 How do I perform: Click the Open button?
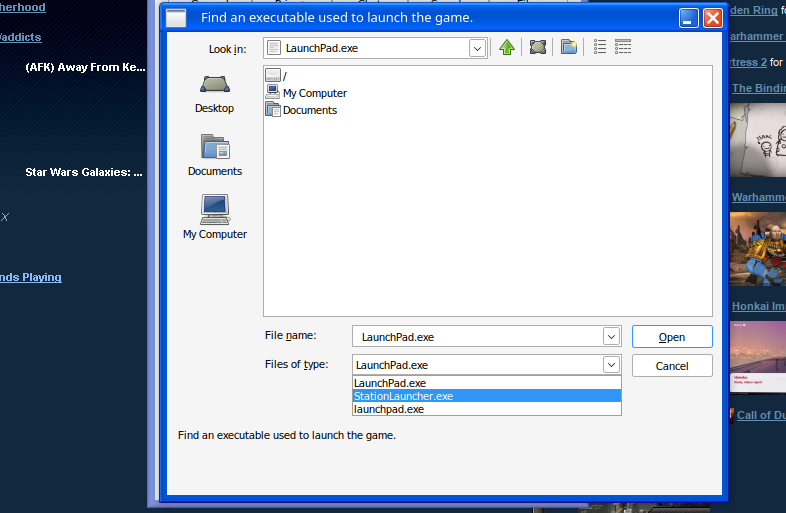tap(672, 336)
